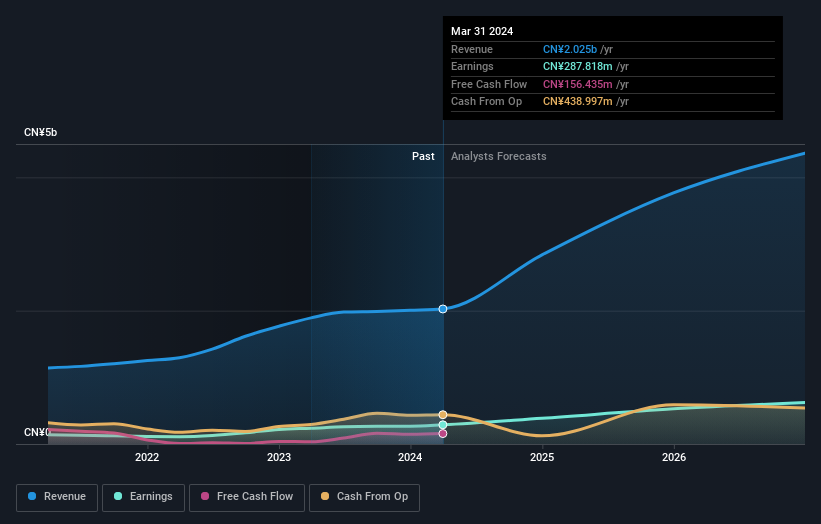Click the 2023 x-axis label
The image size is (821, 524).
pos(279,458)
